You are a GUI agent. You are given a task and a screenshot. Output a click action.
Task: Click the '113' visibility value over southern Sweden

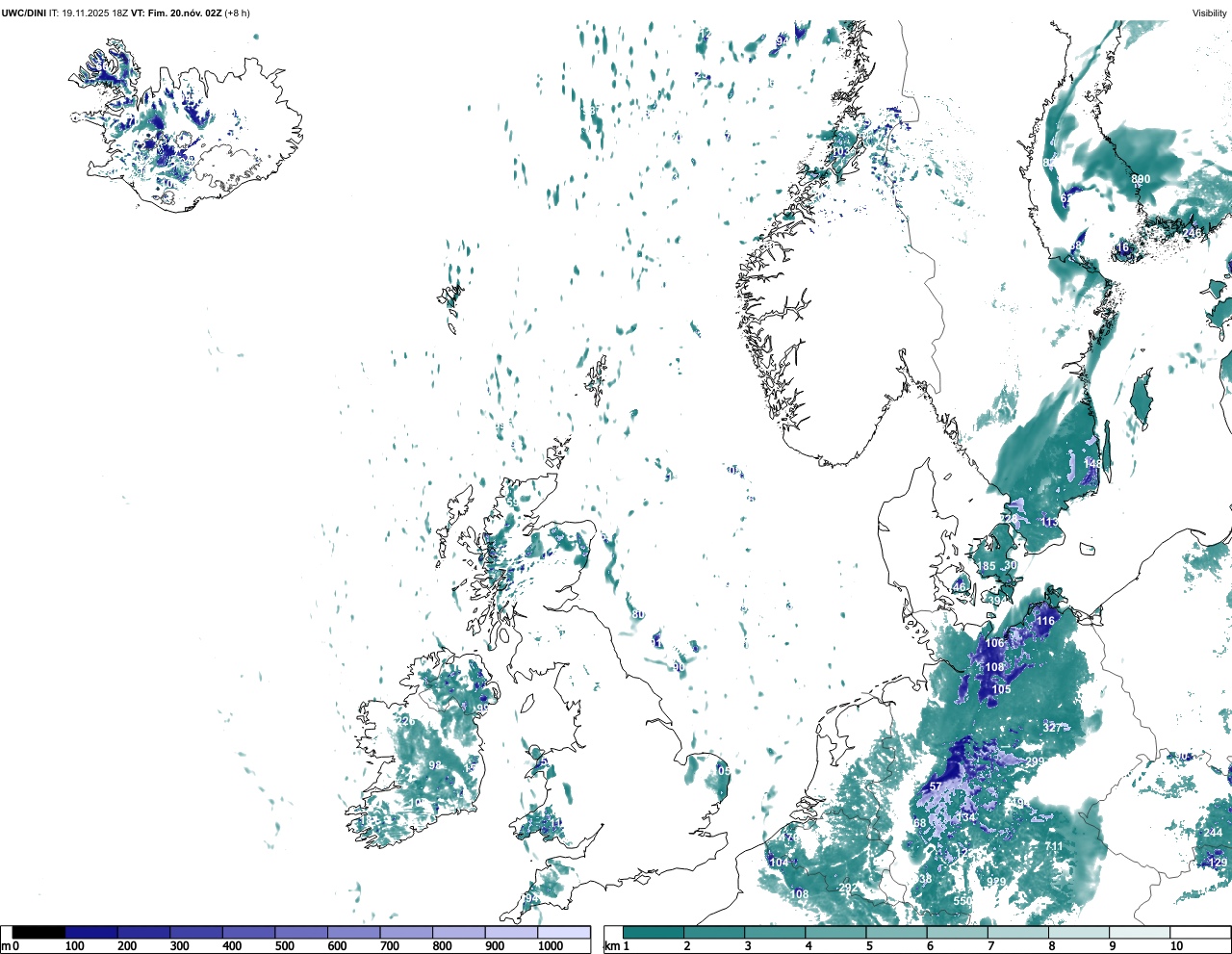[1050, 522]
